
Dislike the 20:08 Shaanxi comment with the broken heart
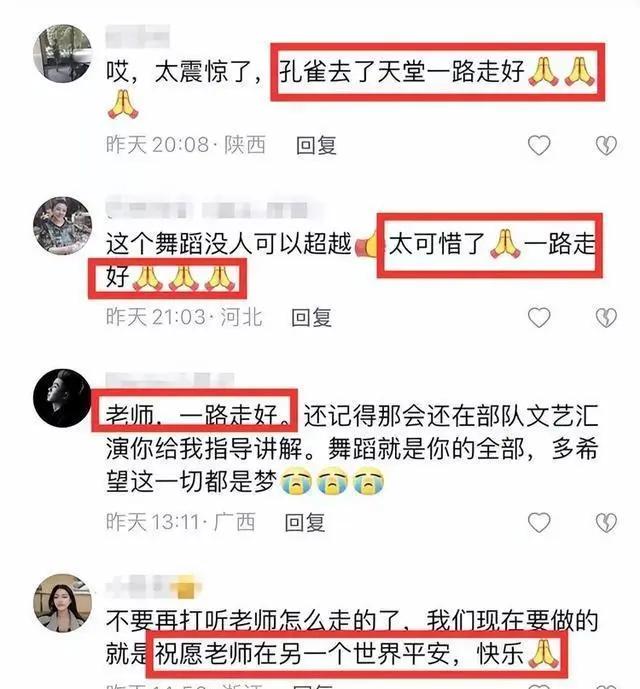tap(606, 145)
